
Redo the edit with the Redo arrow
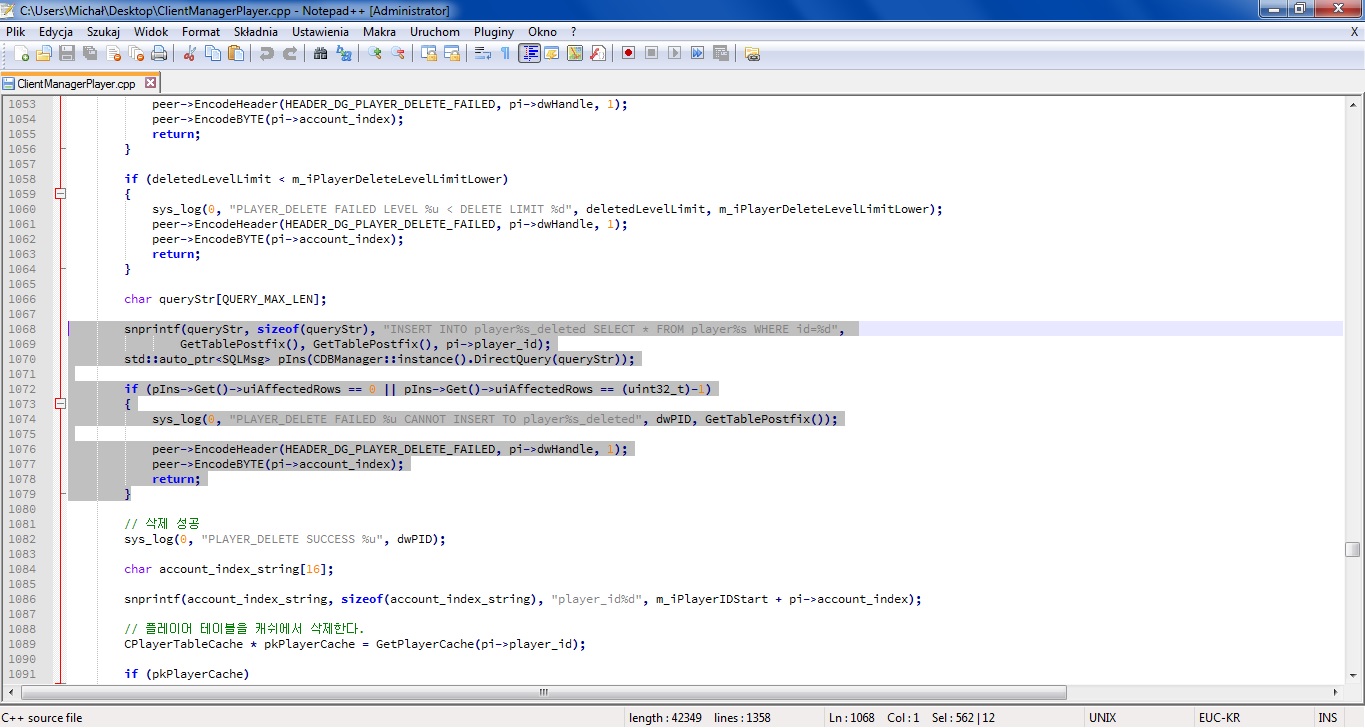289,53
